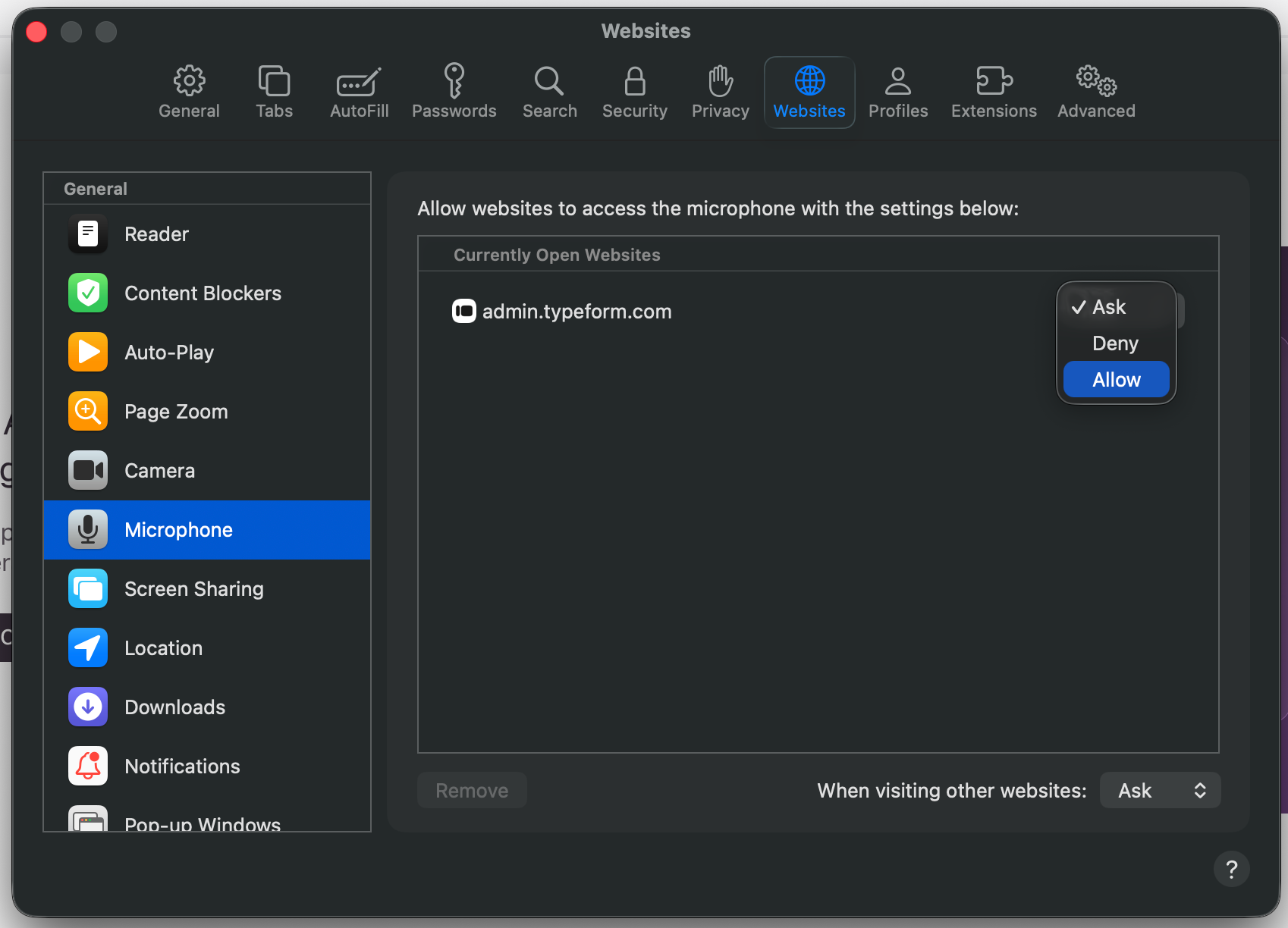The width and height of the screenshot is (1288, 928).
Task: Switch to the Extensions tab
Action: [994, 92]
